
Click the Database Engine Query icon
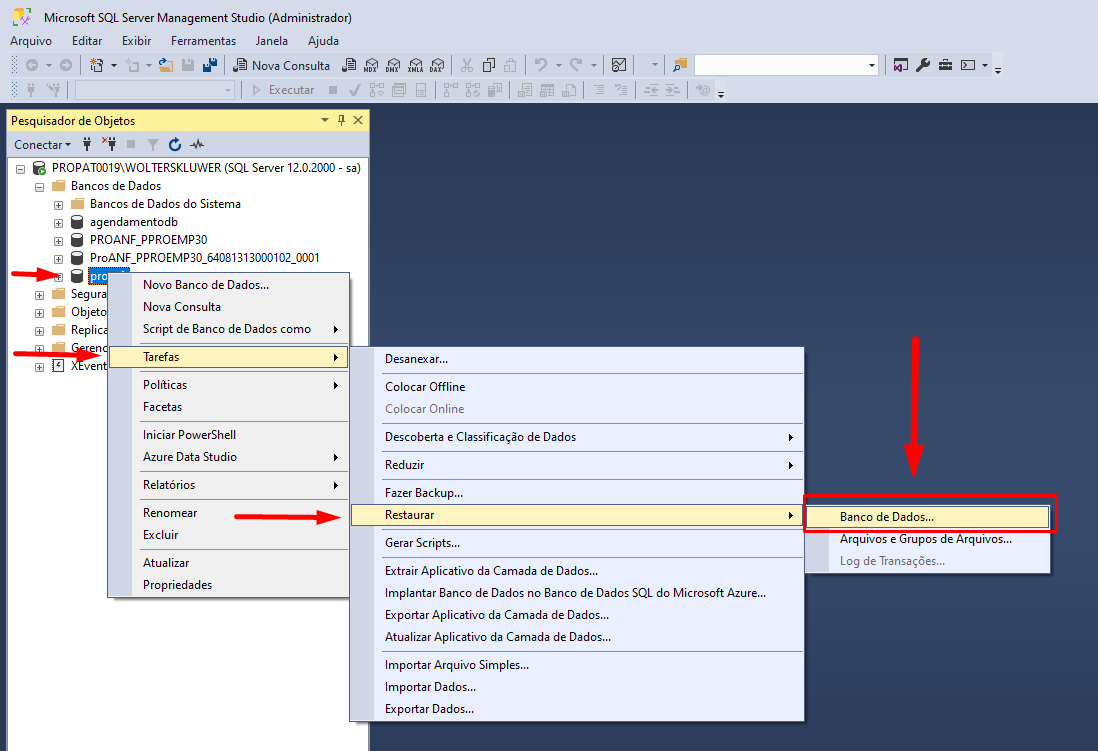coord(349,65)
